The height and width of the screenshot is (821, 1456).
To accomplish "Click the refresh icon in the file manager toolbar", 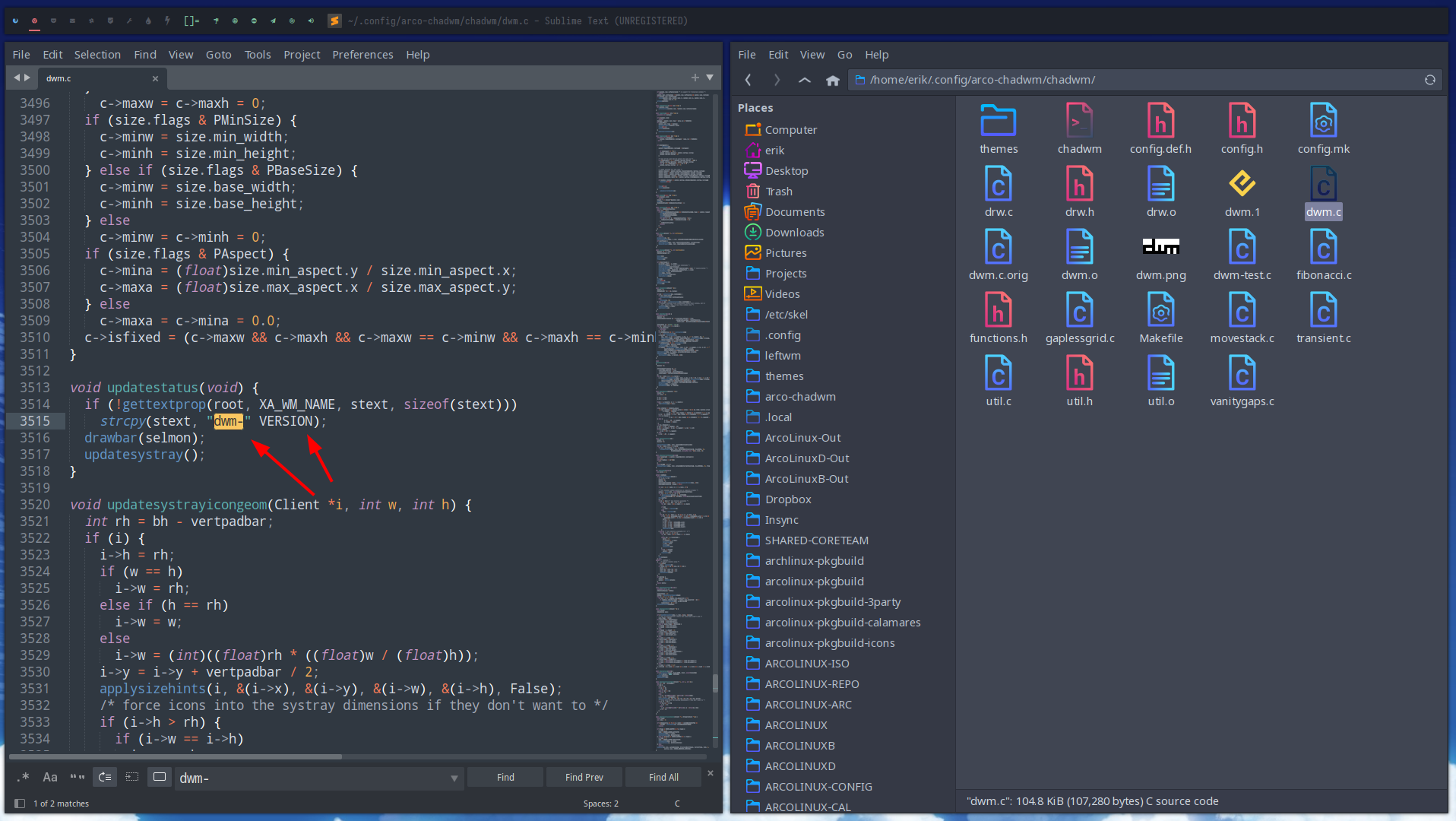I will pyautogui.click(x=1429, y=79).
